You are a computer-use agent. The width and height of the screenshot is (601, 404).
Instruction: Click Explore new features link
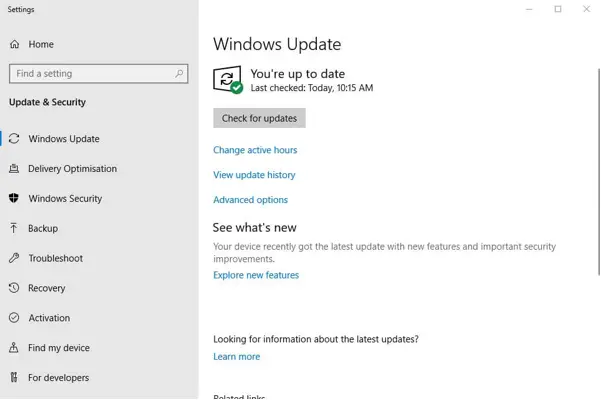[x=256, y=275]
